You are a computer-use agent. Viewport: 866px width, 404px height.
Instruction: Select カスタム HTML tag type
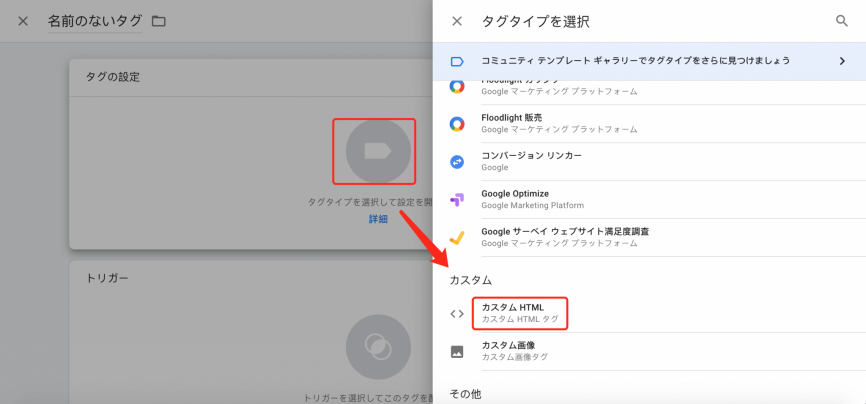[x=650, y=313]
